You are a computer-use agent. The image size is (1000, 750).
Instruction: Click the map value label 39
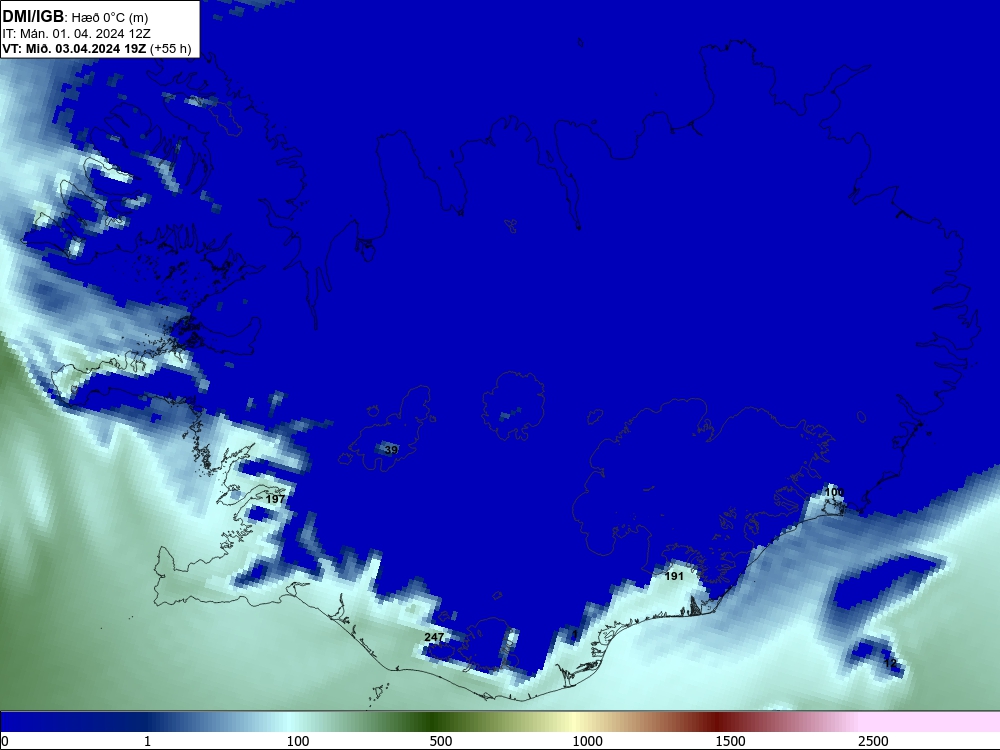391,450
